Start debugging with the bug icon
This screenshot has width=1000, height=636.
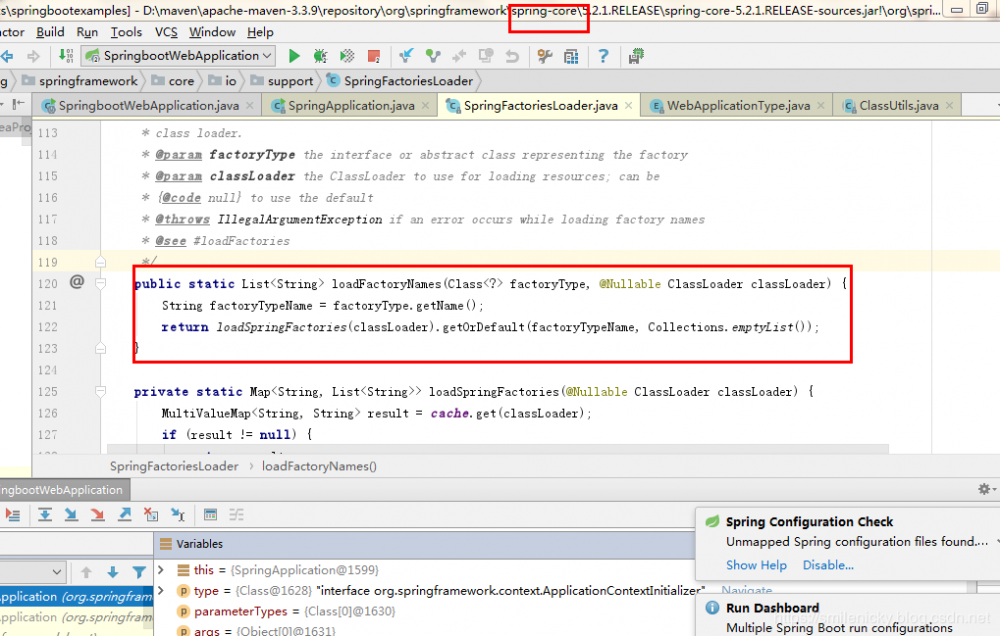point(320,56)
